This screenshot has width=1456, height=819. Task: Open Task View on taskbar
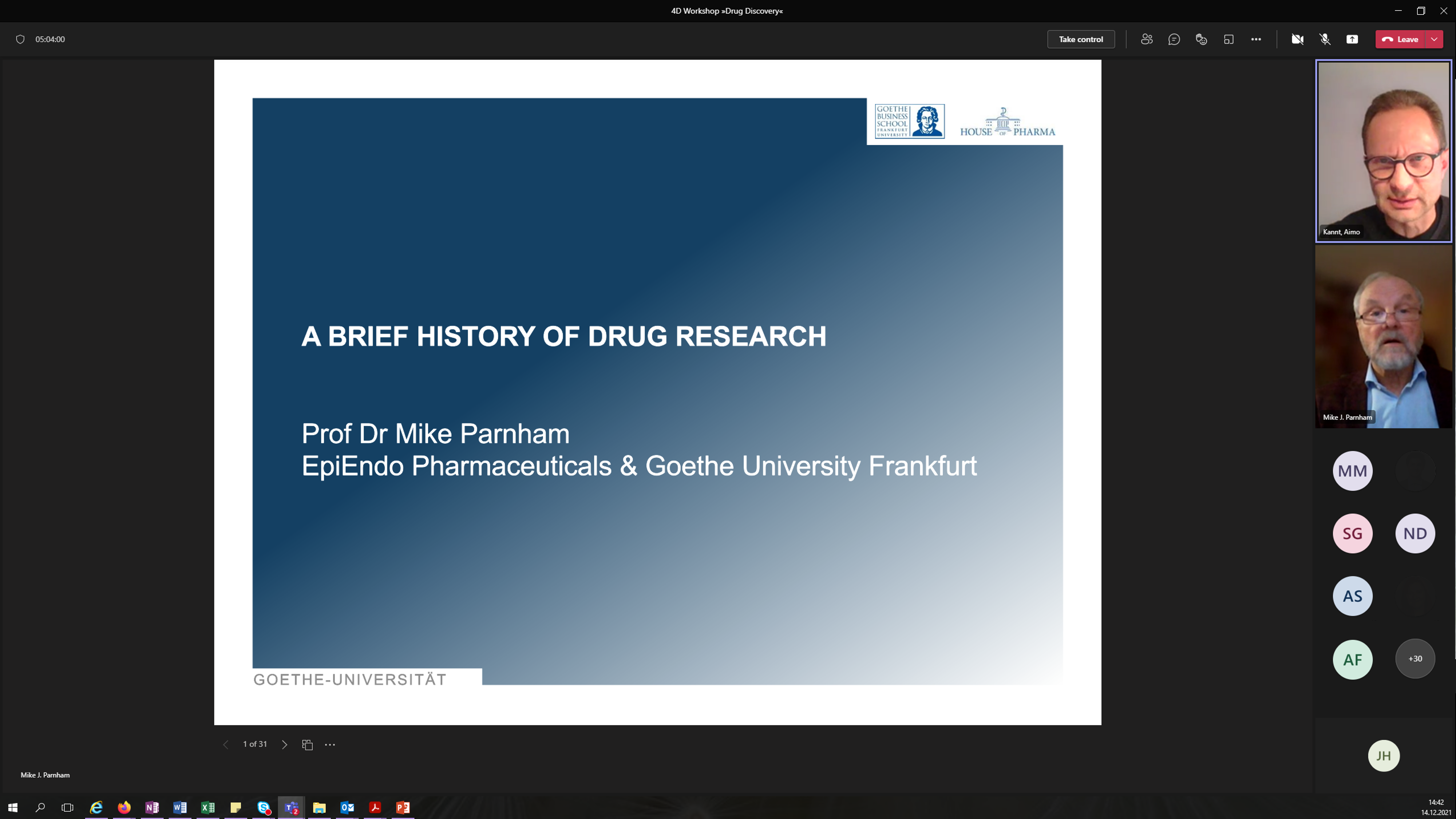pos(67,807)
